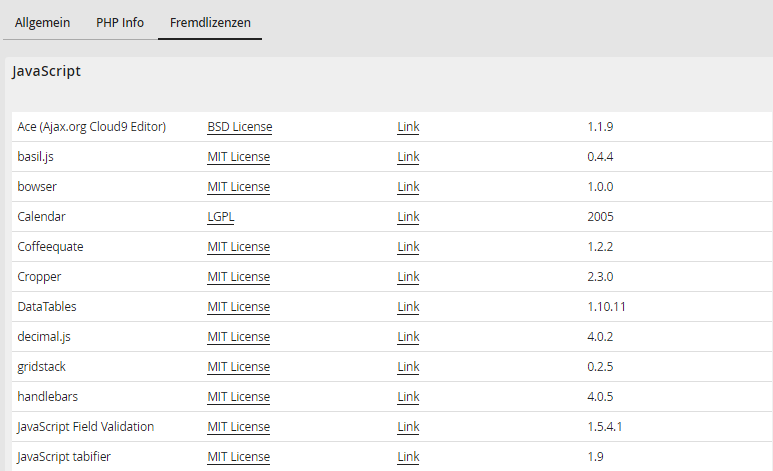Follow the Link for bowser
The height and width of the screenshot is (471, 773).
tap(408, 187)
